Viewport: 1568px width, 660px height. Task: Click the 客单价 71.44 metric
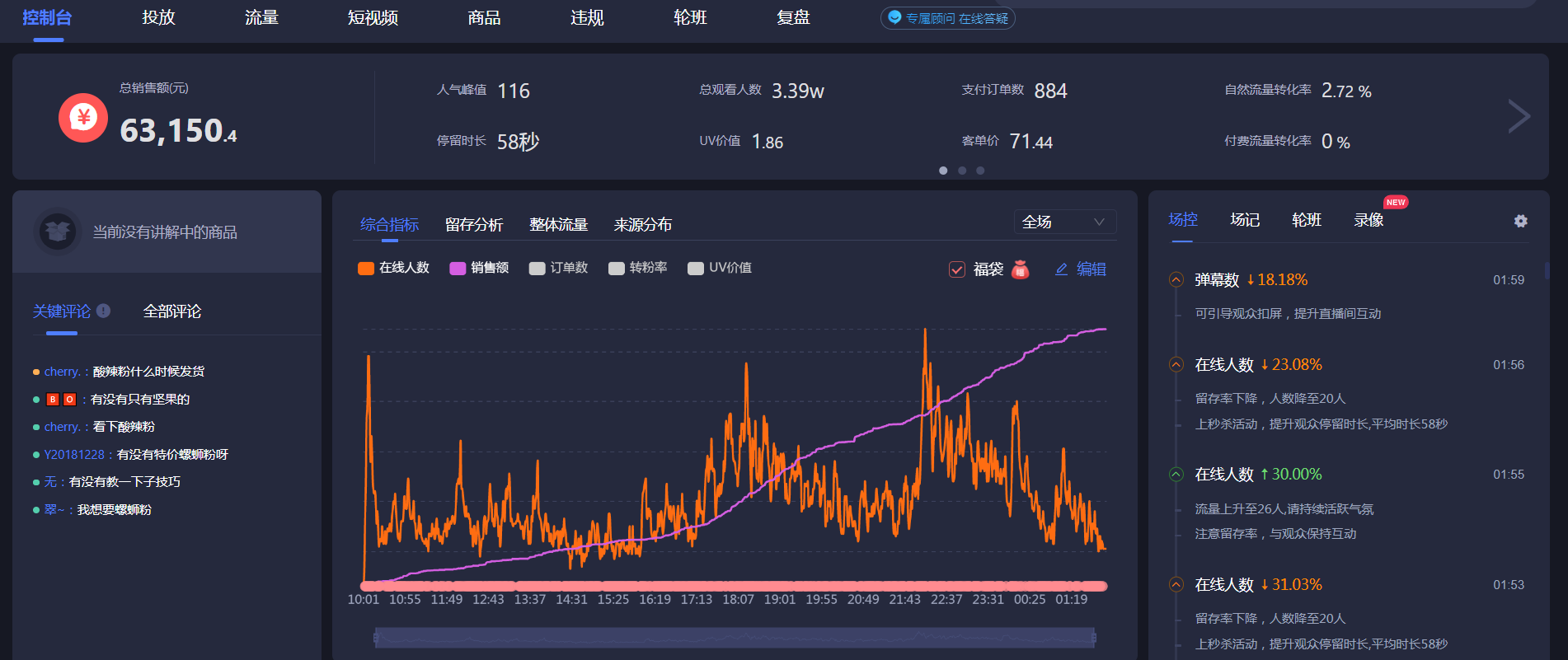click(1007, 142)
